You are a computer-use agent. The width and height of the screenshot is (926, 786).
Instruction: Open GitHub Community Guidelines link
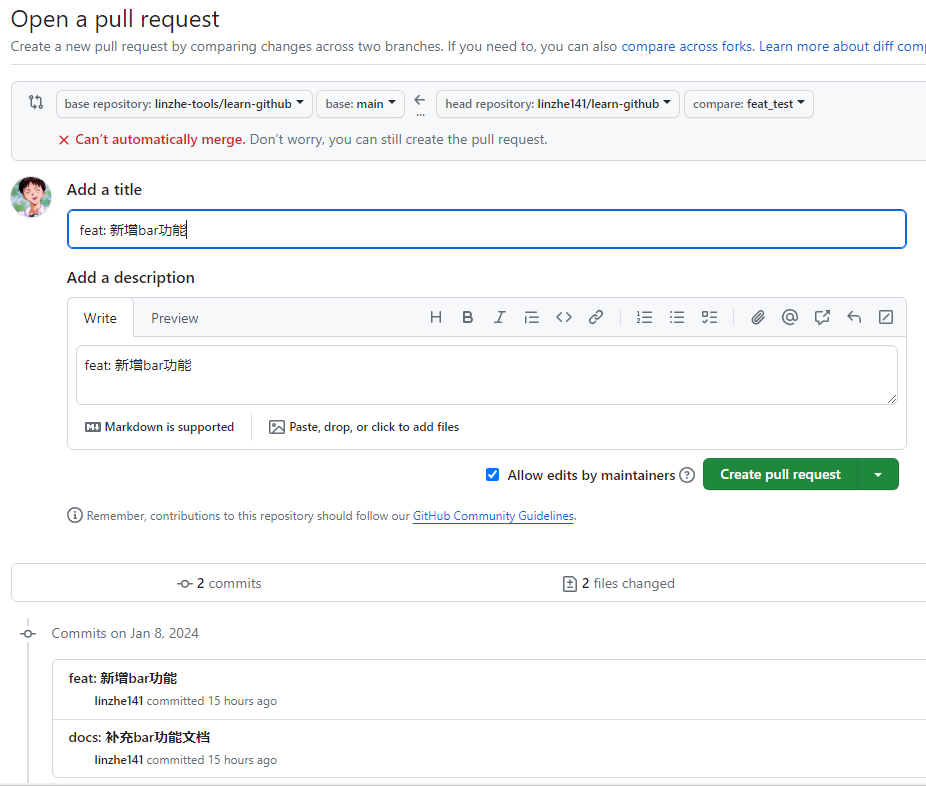coord(493,516)
